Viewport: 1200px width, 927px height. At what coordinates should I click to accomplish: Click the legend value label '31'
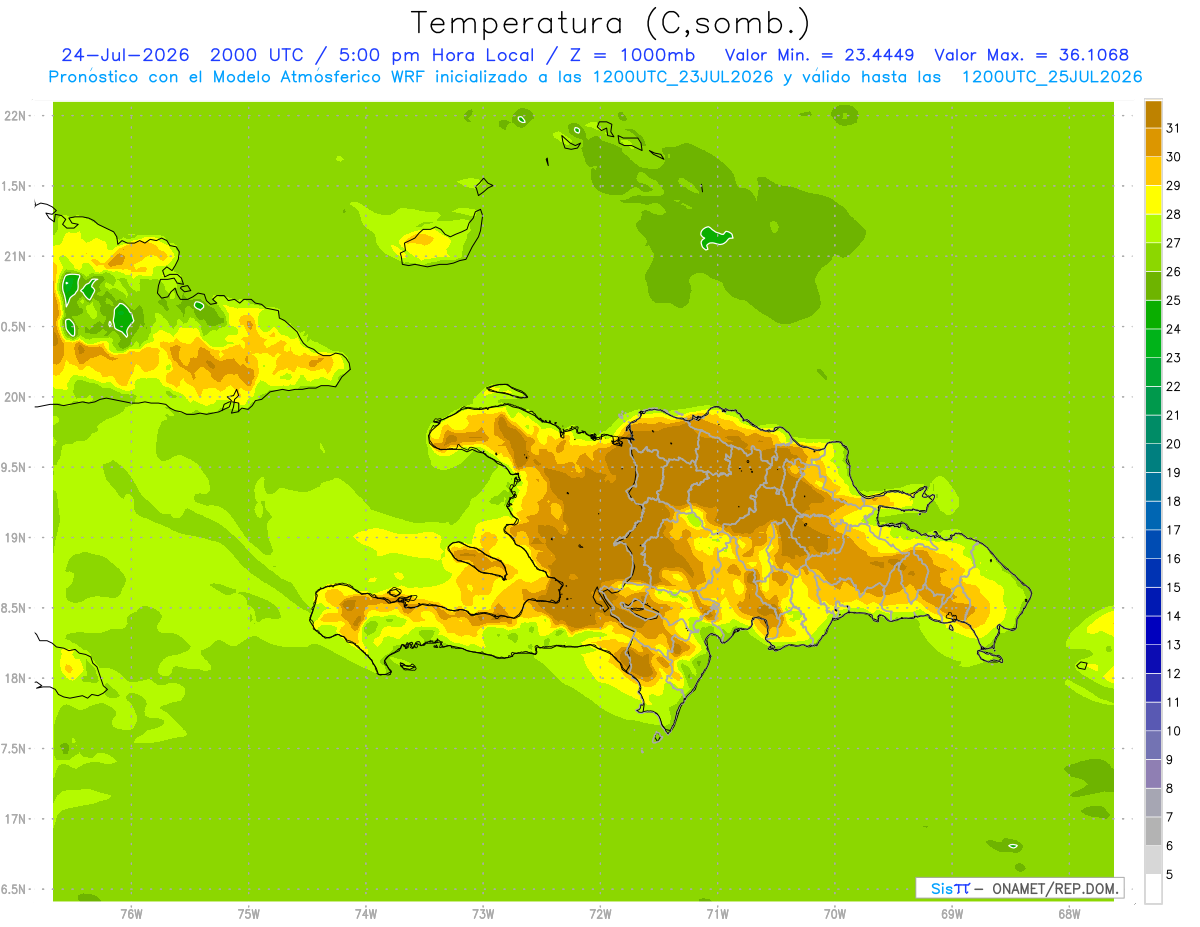click(1173, 127)
